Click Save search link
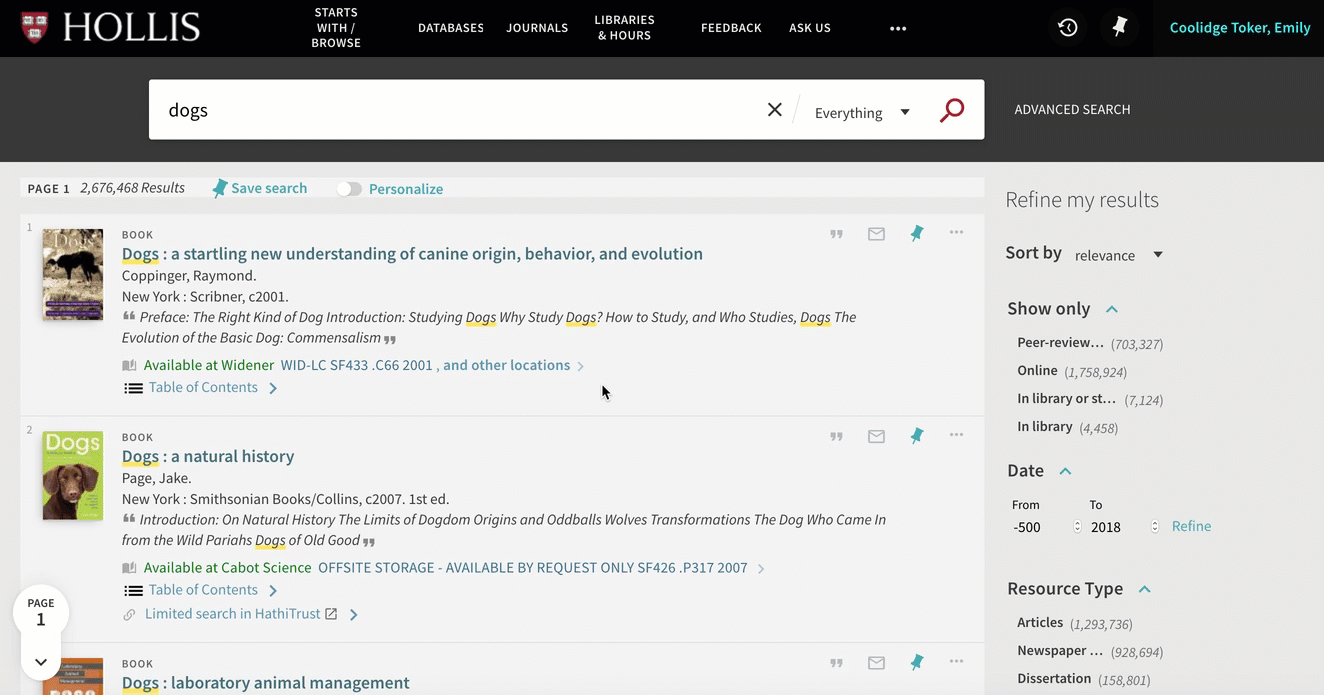 click(x=269, y=188)
